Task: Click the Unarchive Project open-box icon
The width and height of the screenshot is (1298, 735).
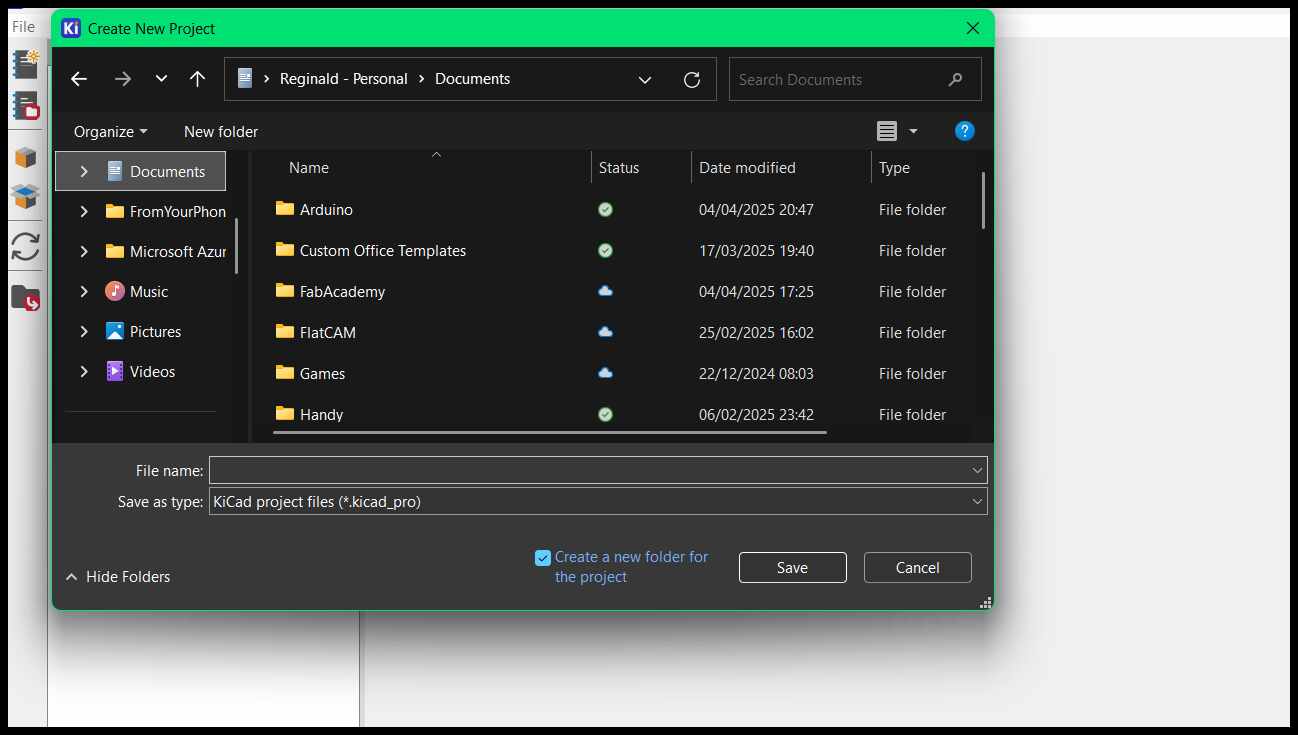Action: [x=25, y=196]
